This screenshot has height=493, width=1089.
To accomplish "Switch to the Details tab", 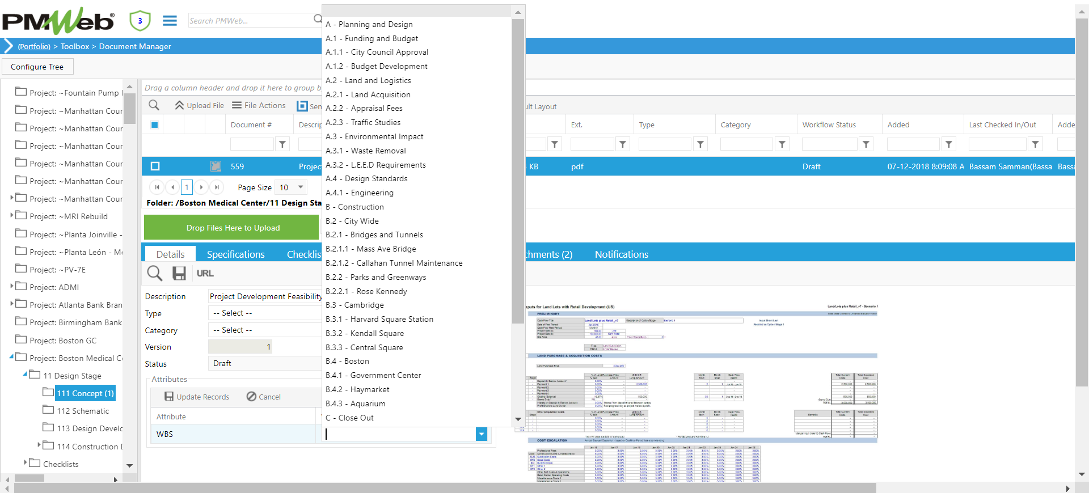I will pyautogui.click(x=169, y=254).
